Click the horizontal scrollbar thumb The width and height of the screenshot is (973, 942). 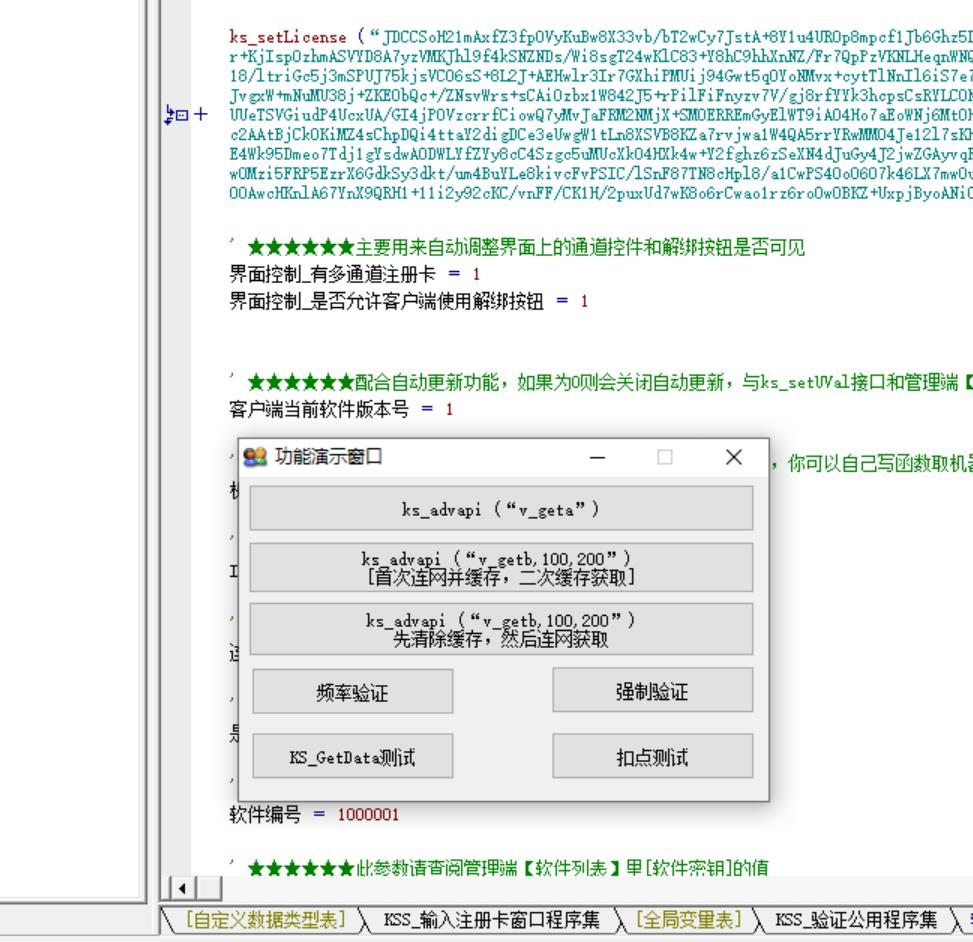point(208,887)
